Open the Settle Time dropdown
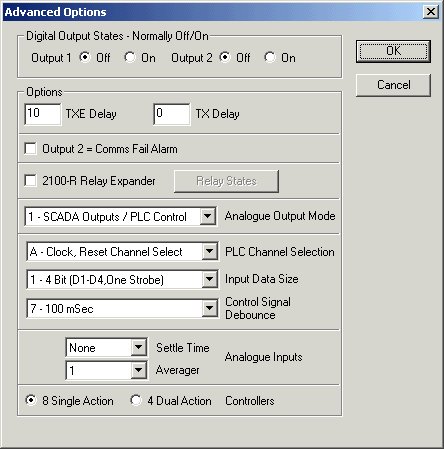The width and height of the screenshot is (444, 449). [139, 348]
